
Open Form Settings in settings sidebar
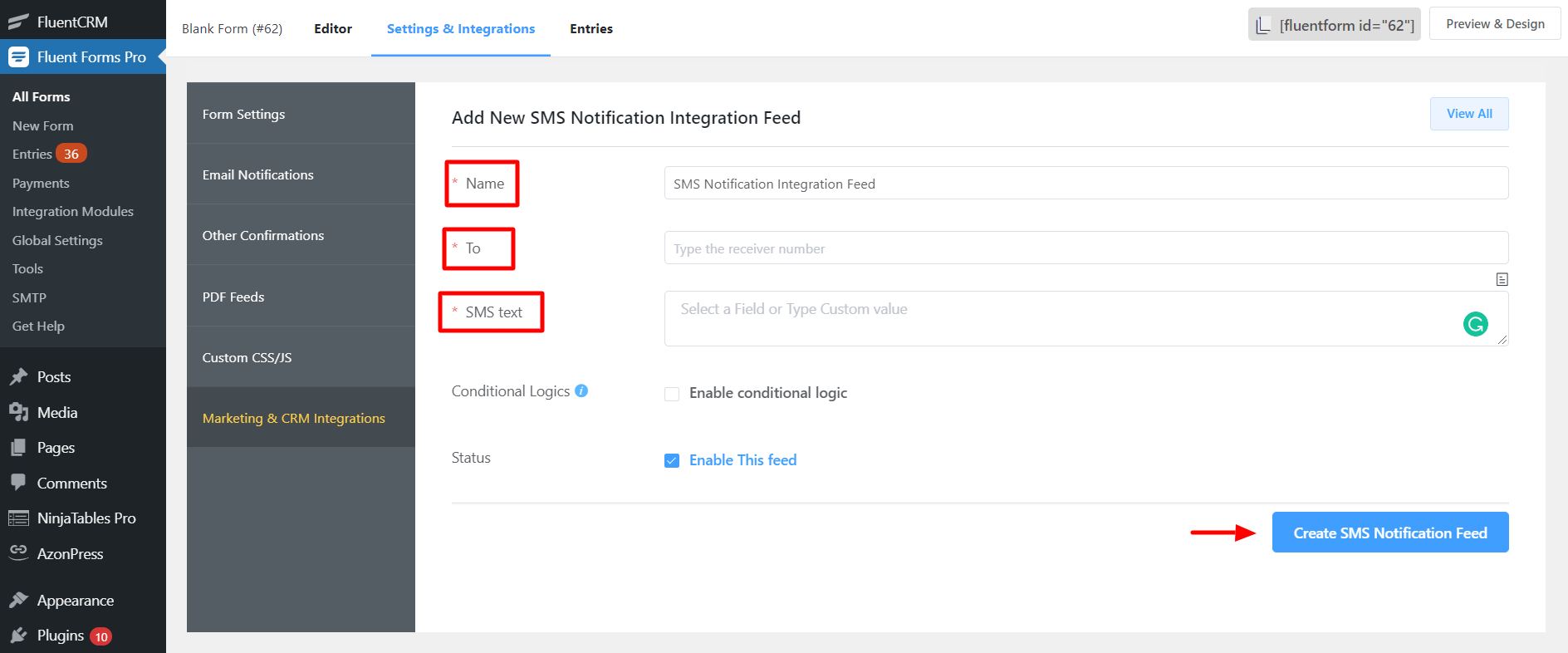click(x=301, y=114)
